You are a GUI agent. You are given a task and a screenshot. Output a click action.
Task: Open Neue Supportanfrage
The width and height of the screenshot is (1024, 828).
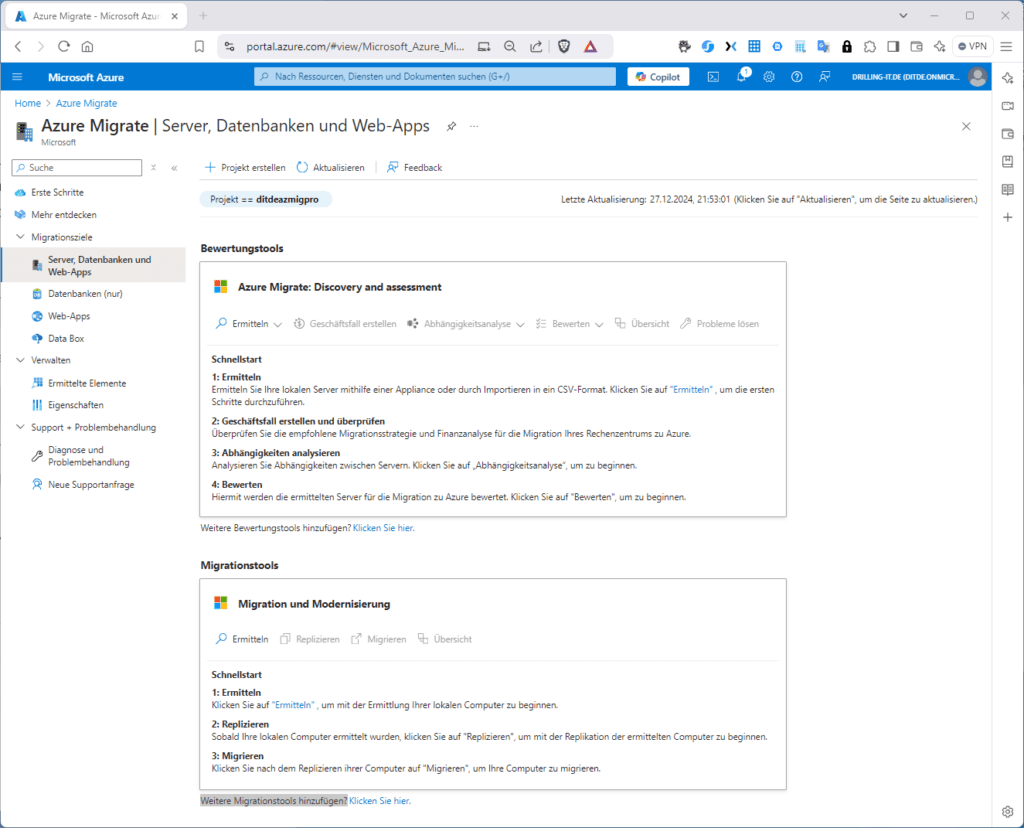point(93,485)
